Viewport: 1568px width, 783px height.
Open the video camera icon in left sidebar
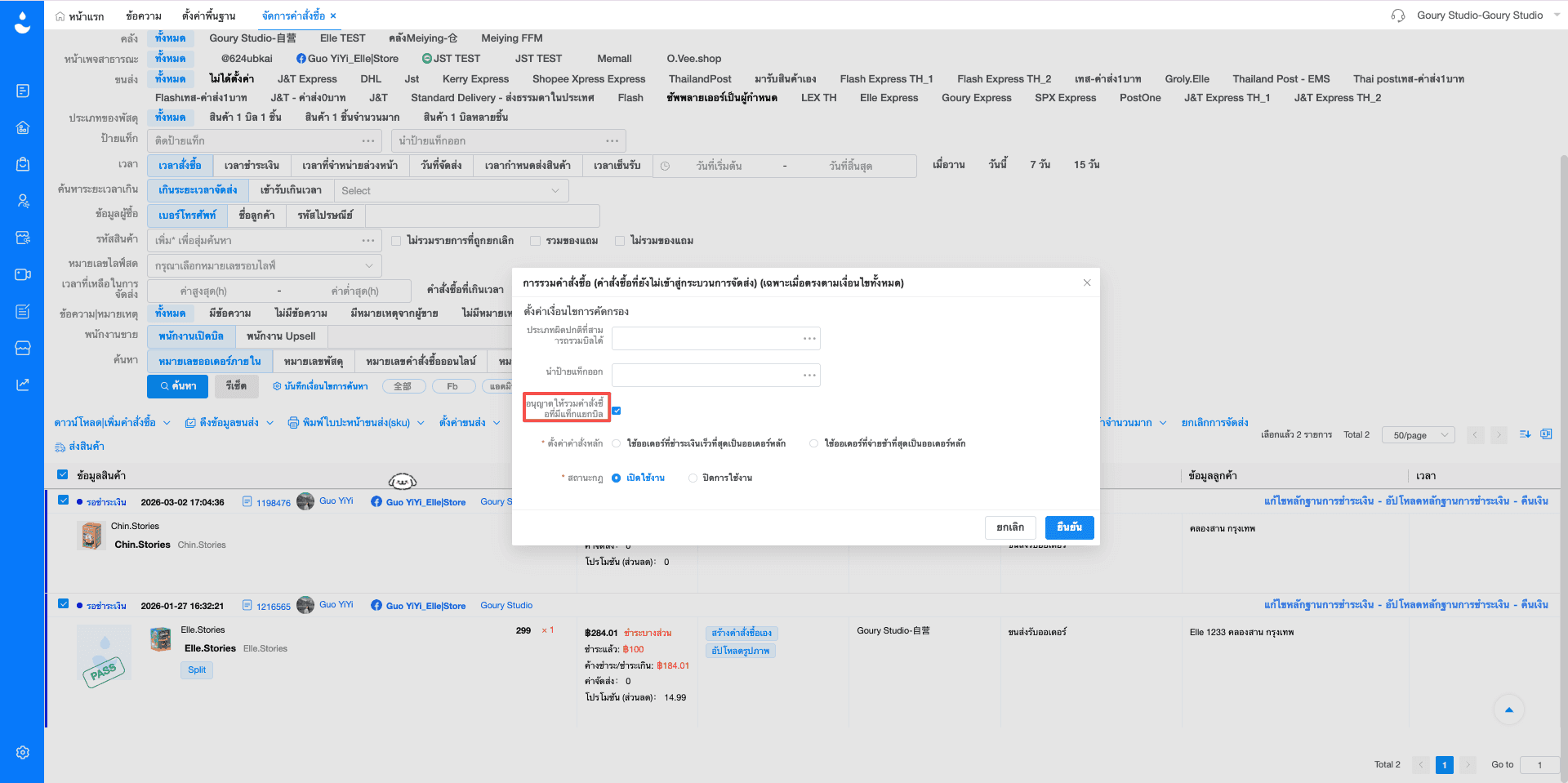[23, 274]
